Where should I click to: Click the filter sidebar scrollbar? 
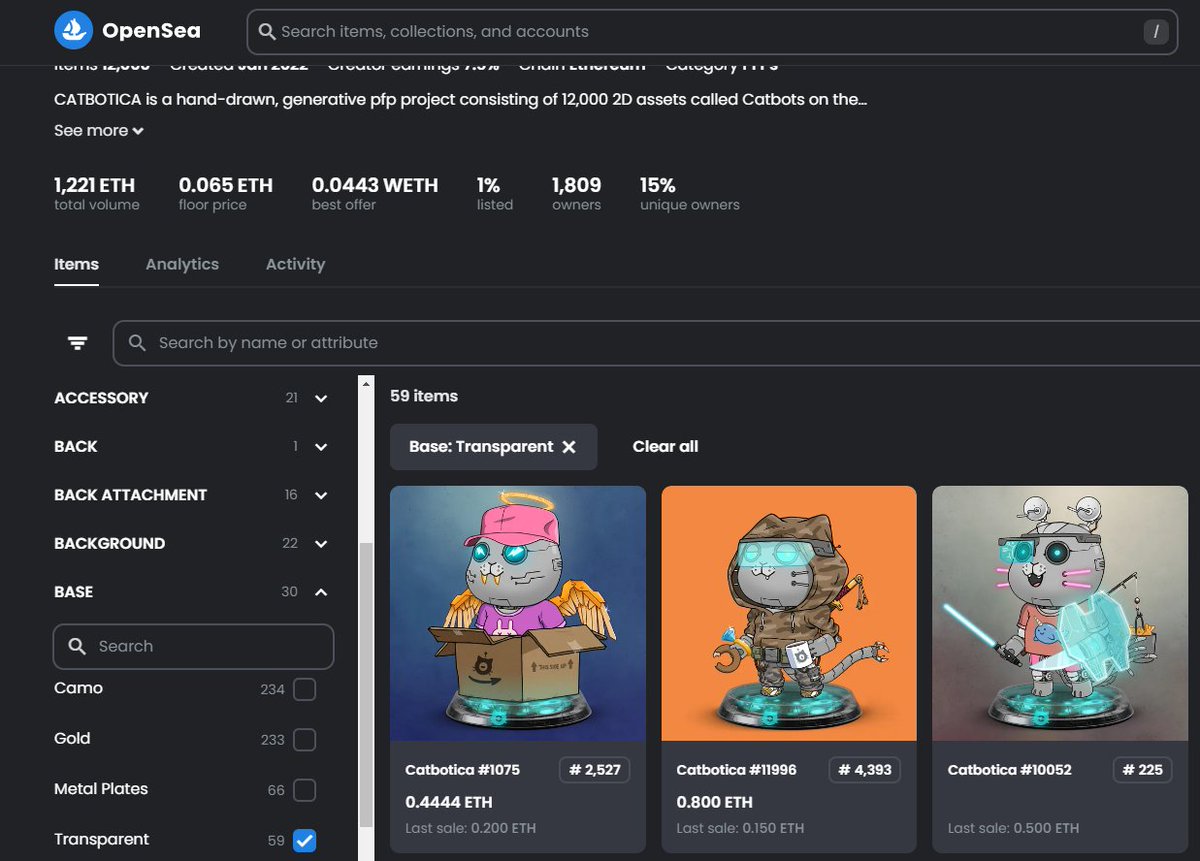point(365,685)
